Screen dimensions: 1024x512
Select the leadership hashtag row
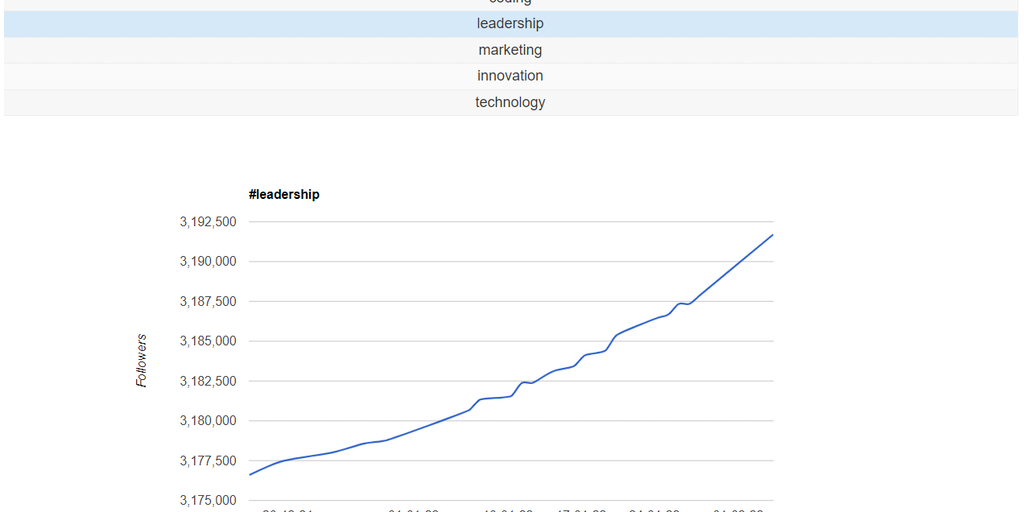[510, 24]
